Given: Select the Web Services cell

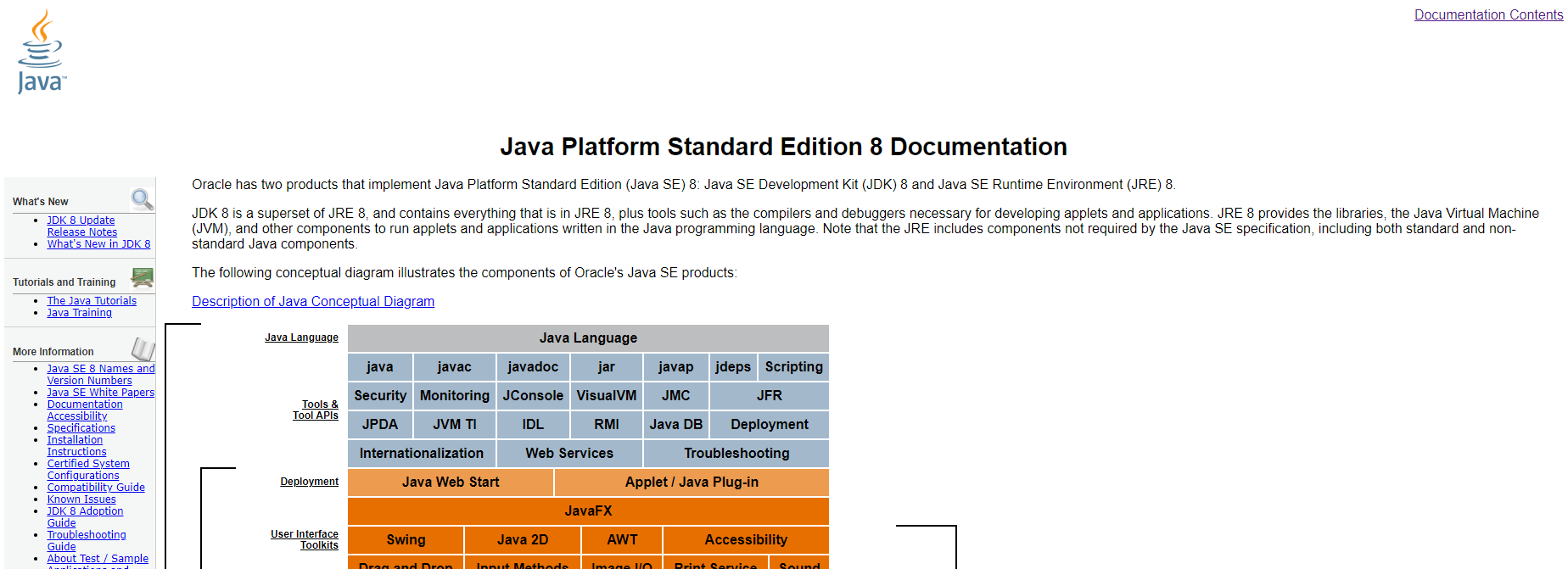Looking at the screenshot, I should [569, 453].
